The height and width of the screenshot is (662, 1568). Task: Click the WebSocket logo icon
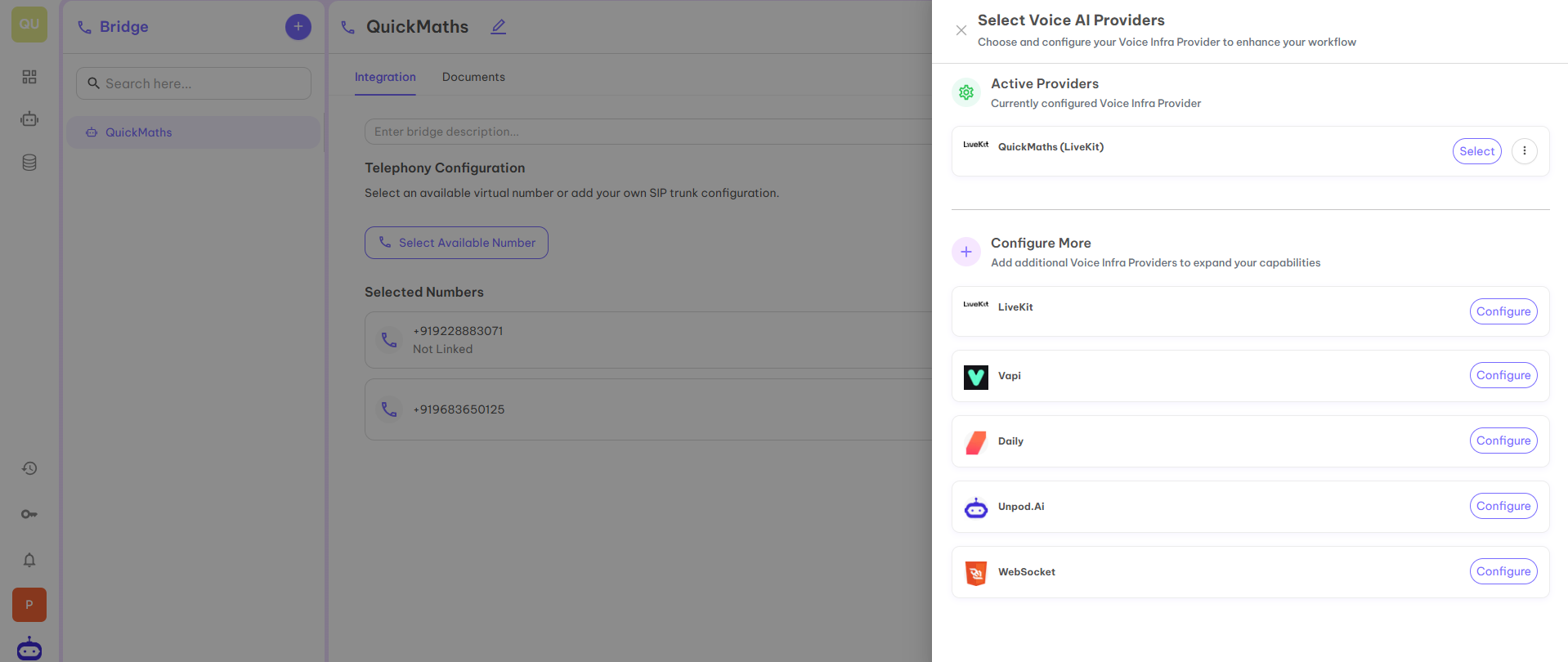(x=976, y=573)
